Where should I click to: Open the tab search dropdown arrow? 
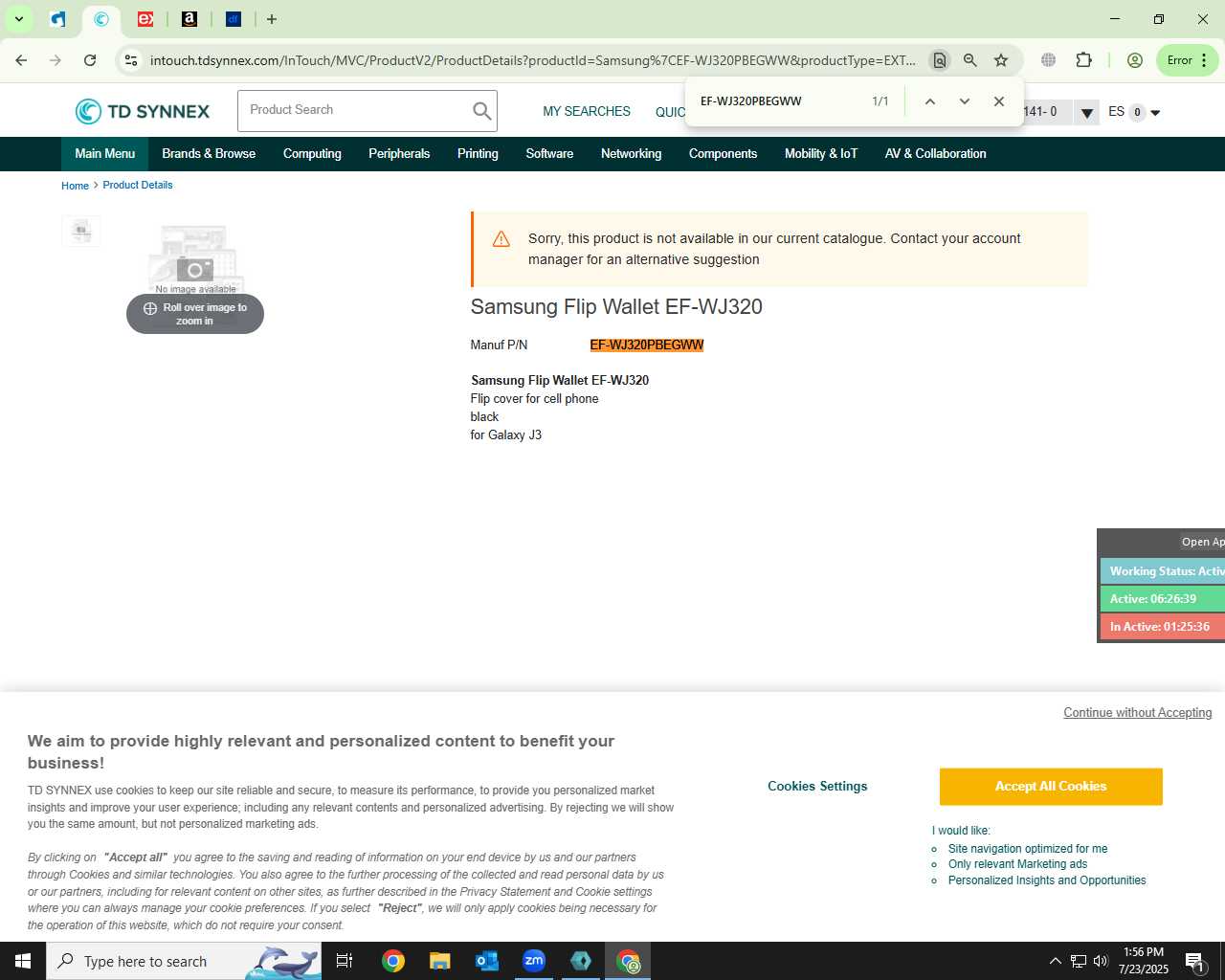(18, 19)
